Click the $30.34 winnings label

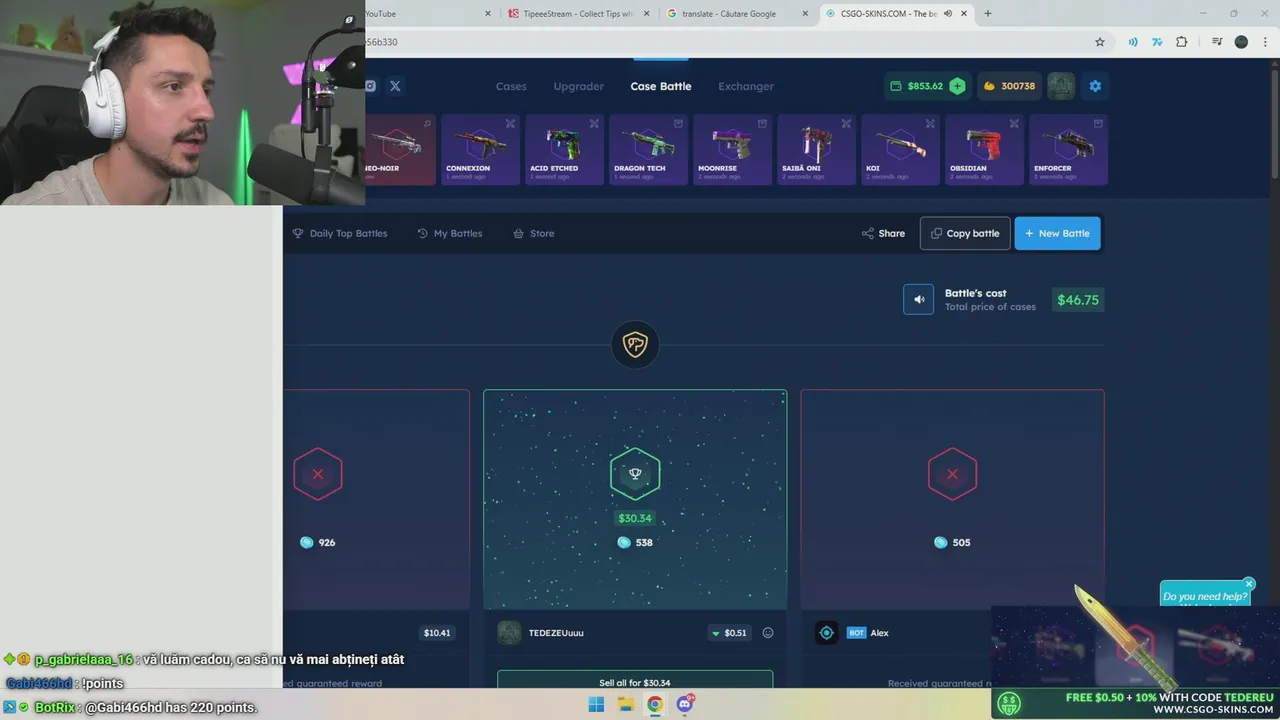[x=635, y=518]
